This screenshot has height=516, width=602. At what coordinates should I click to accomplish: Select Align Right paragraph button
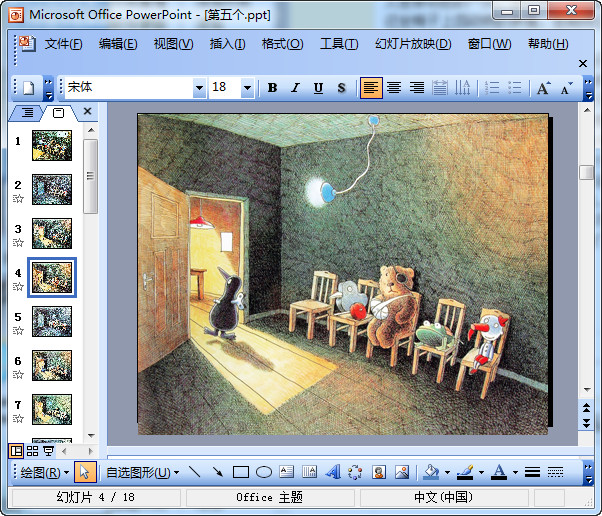417,88
